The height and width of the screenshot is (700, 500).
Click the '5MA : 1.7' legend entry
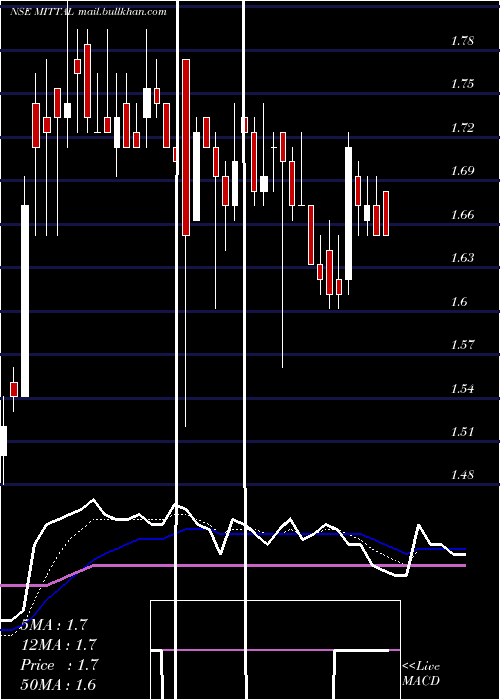coord(54,625)
